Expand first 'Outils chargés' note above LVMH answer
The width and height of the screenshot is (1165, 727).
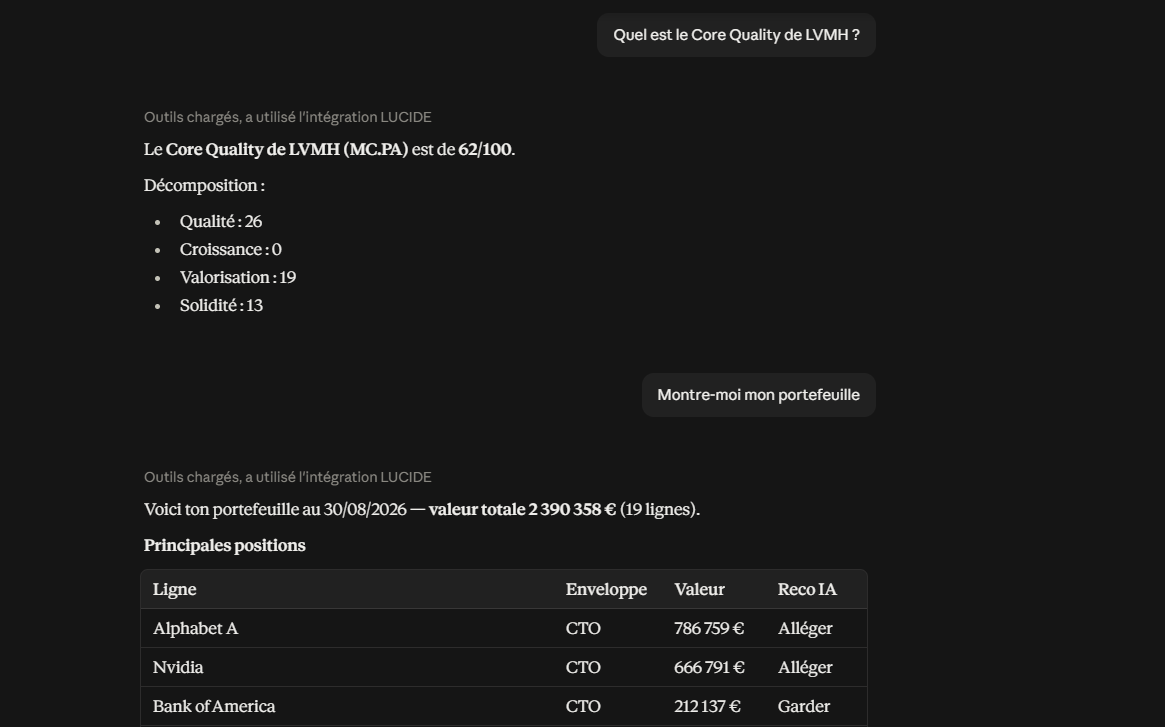click(288, 117)
